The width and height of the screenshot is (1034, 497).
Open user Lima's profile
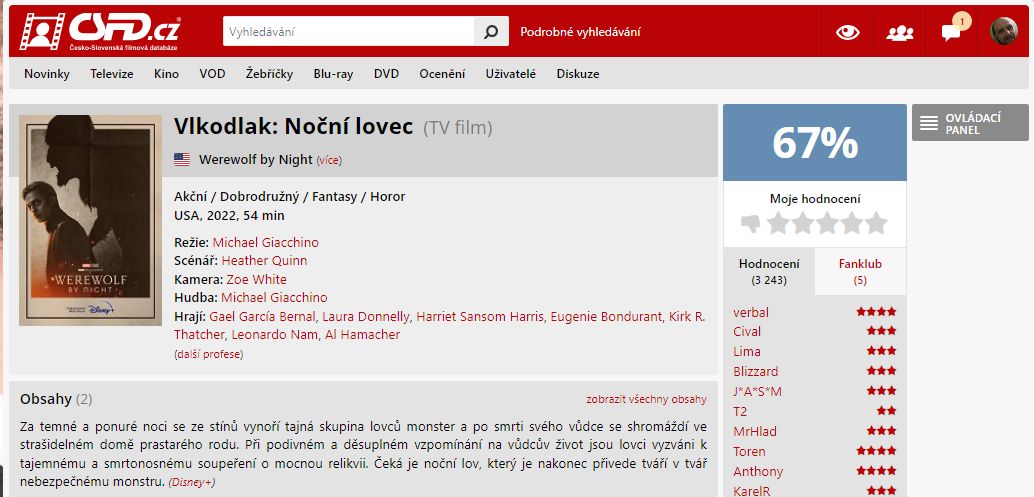(x=747, y=351)
